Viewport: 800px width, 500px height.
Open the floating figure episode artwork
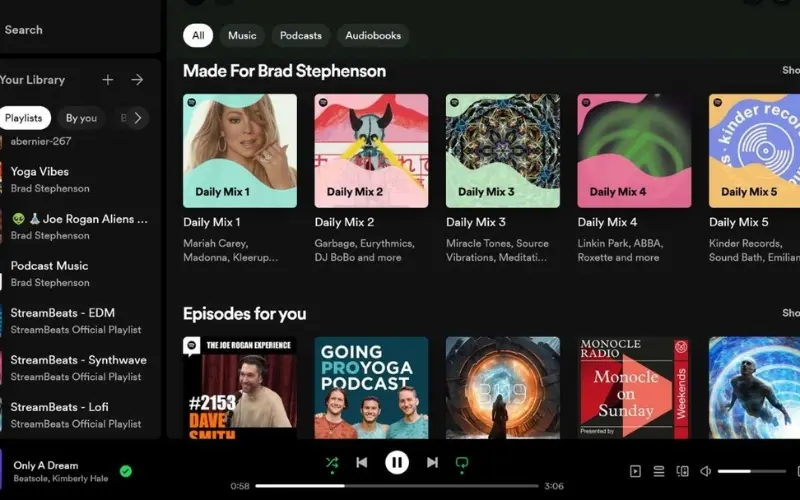coord(754,388)
